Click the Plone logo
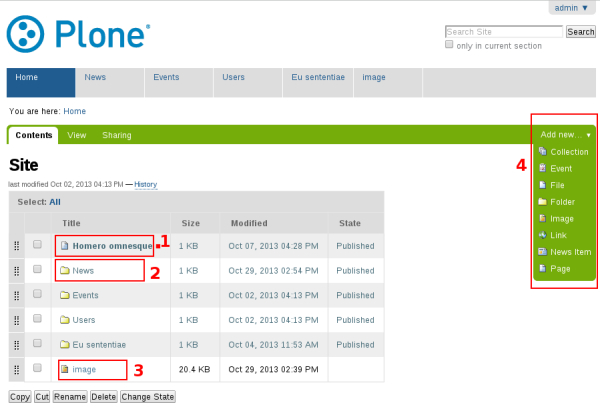 pyautogui.click(x=78, y=34)
